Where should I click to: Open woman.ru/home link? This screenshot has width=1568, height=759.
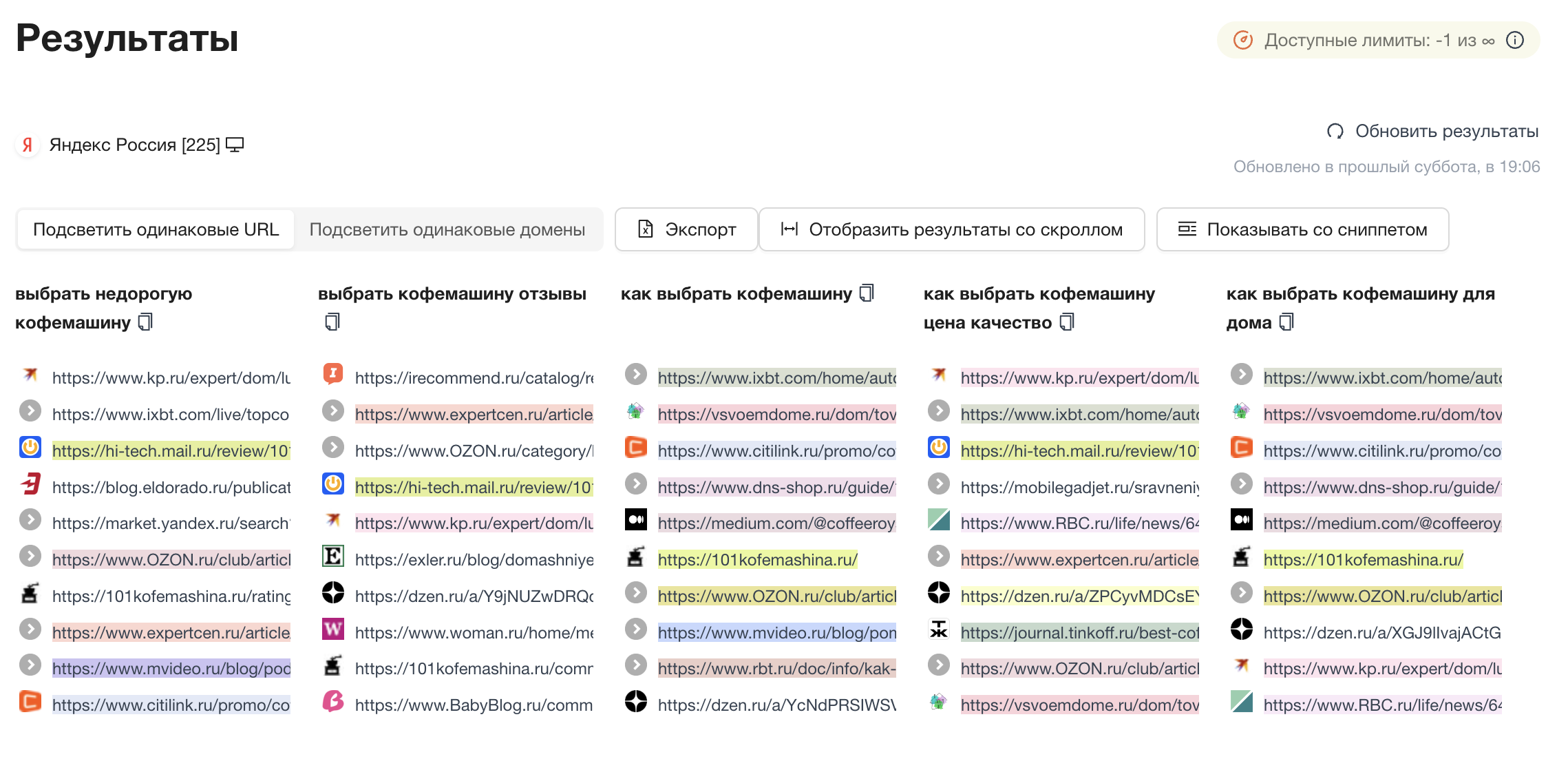474,632
